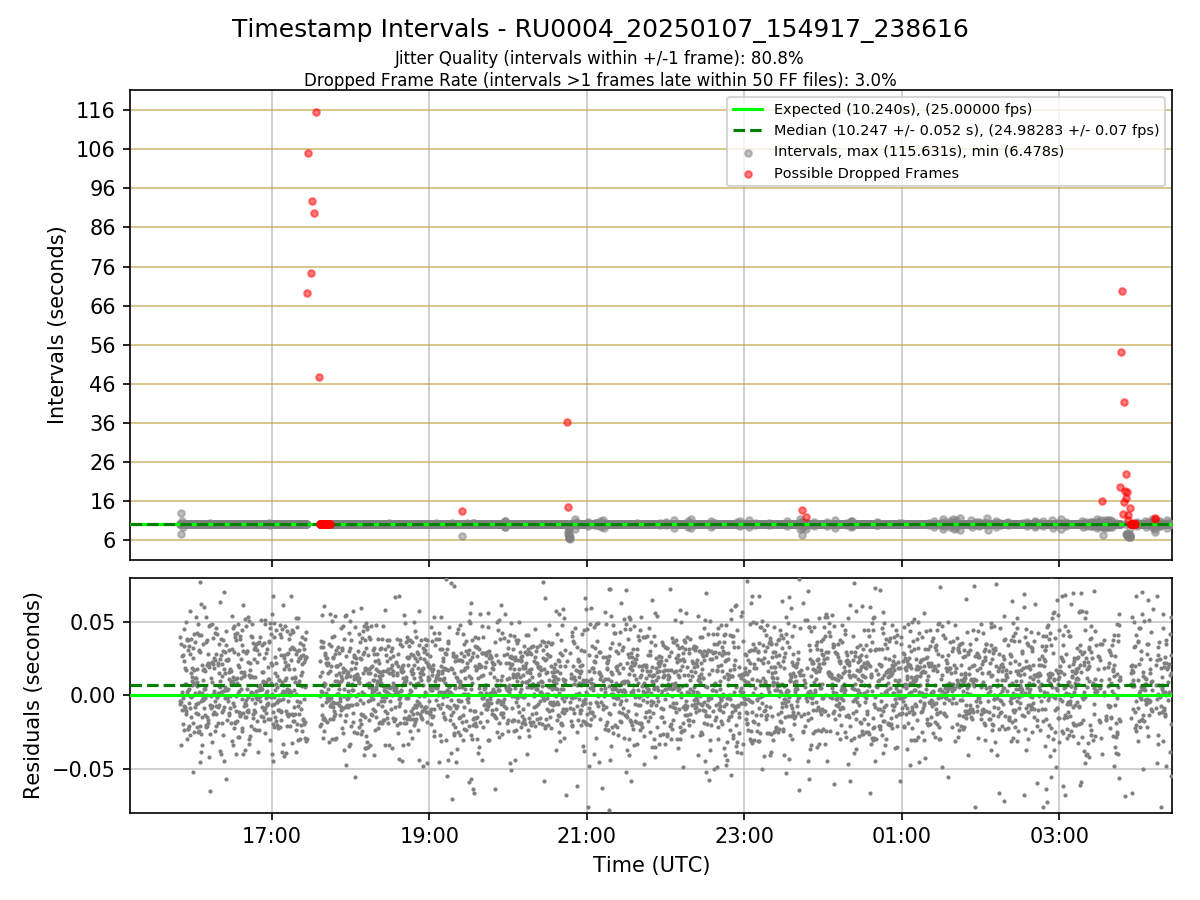1200x900 pixels.
Task: Click the 'Intervals (seconds)' y-axis label
Action: click(57, 325)
